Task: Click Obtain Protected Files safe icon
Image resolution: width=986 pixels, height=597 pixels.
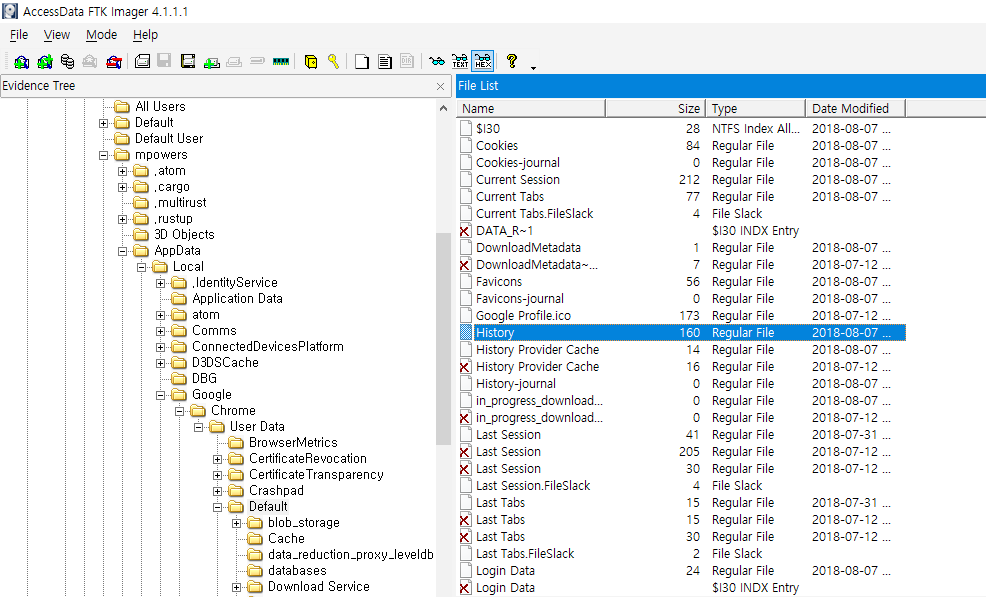Action: (311, 61)
